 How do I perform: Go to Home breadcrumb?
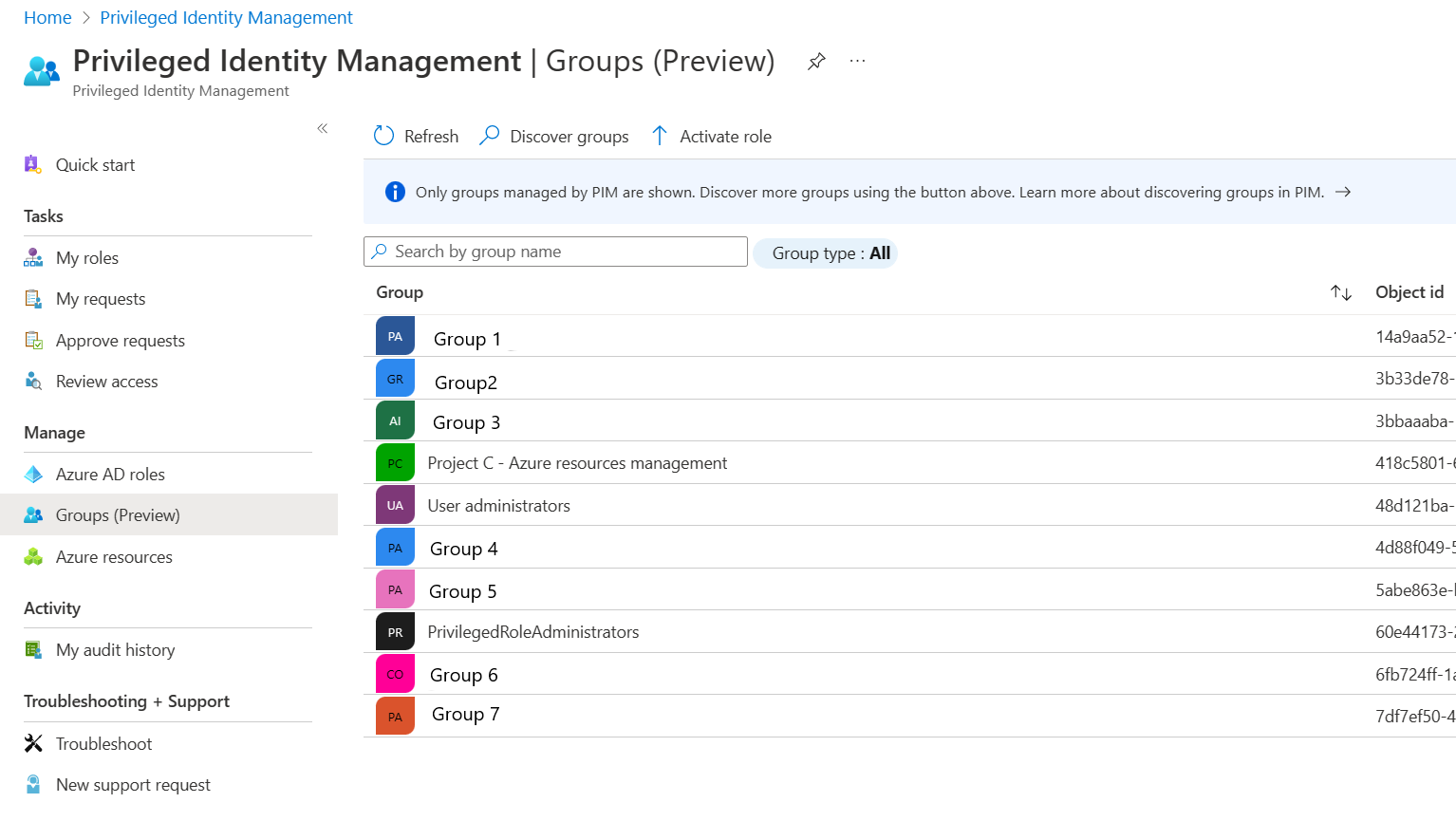click(47, 18)
